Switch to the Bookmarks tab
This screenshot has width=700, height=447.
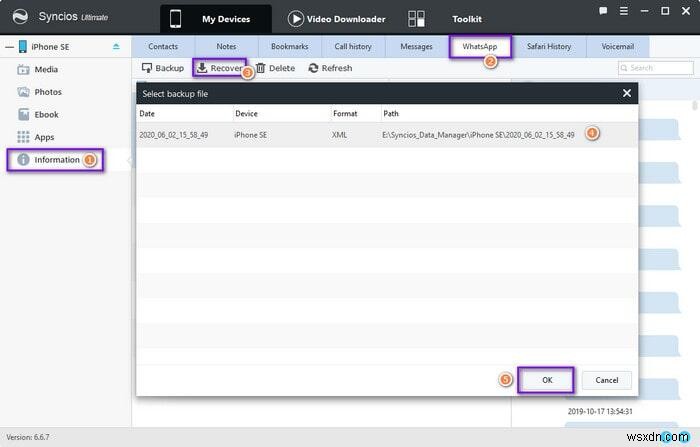[290, 46]
